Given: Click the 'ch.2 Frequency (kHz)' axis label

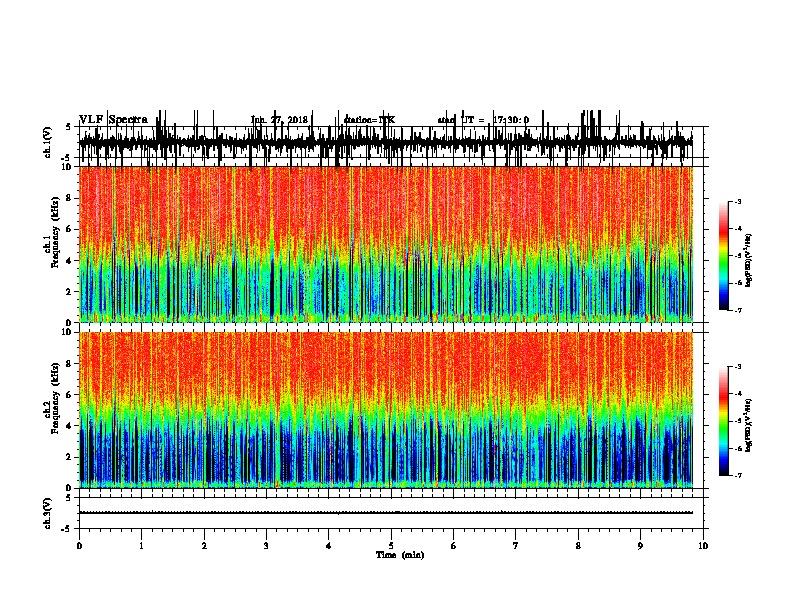Looking at the screenshot, I should pos(52,398).
